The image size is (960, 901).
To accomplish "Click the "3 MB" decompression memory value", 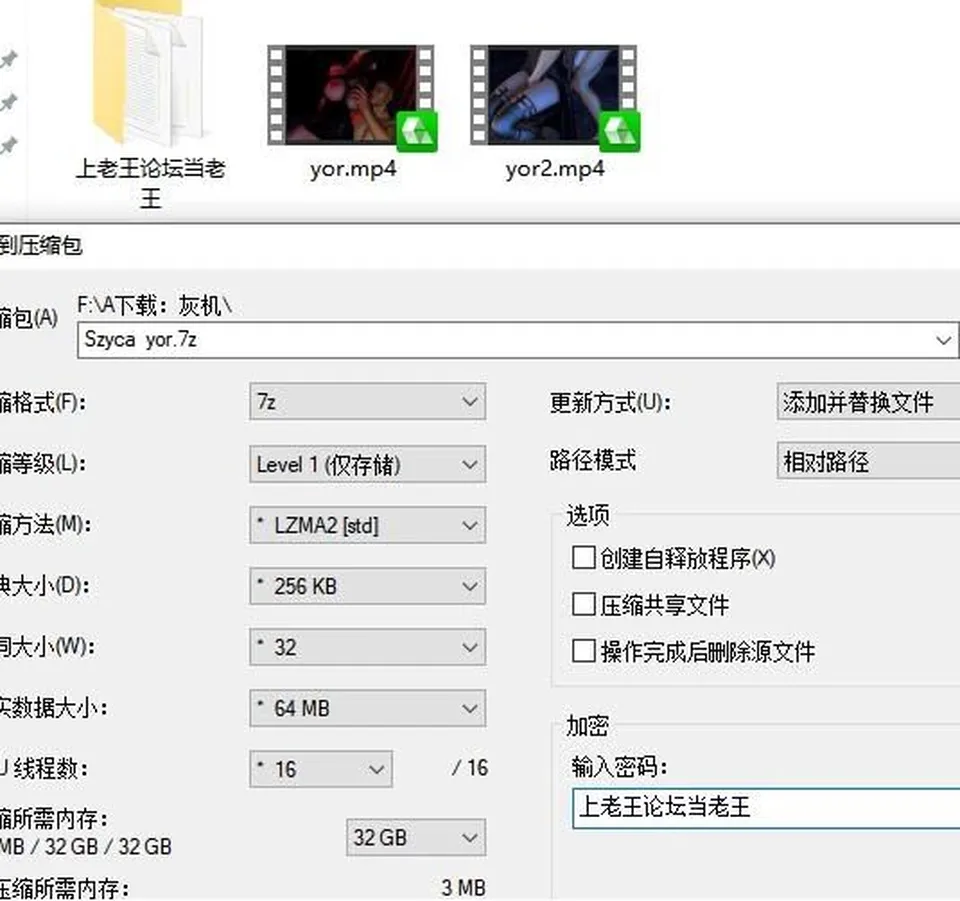I will [463, 888].
